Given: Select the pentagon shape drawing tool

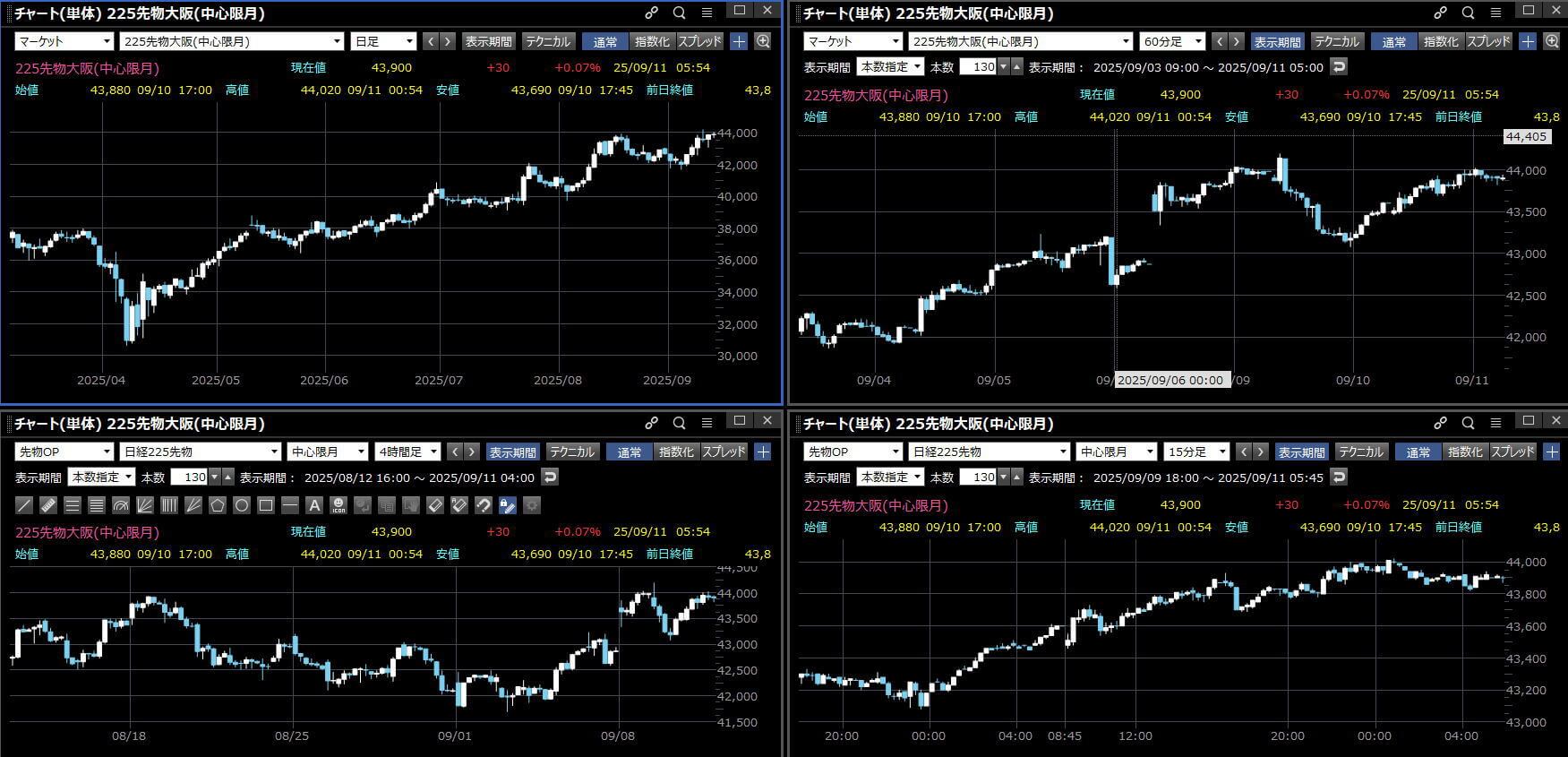Looking at the screenshot, I should pyautogui.click(x=218, y=505).
